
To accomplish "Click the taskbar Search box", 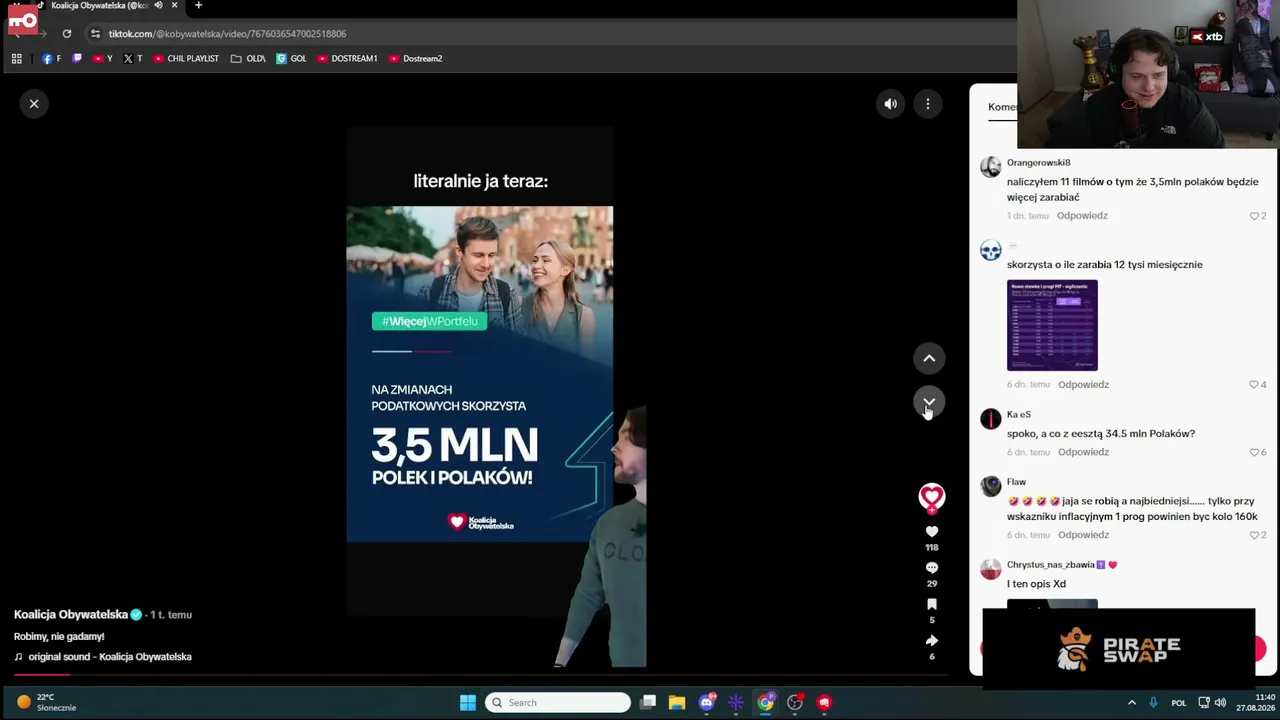I will click(x=558, y=703).
